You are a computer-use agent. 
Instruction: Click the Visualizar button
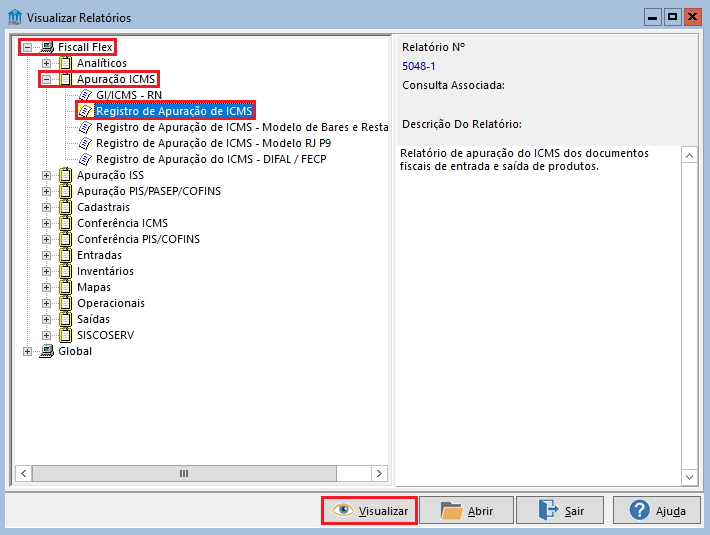point(369,511)
